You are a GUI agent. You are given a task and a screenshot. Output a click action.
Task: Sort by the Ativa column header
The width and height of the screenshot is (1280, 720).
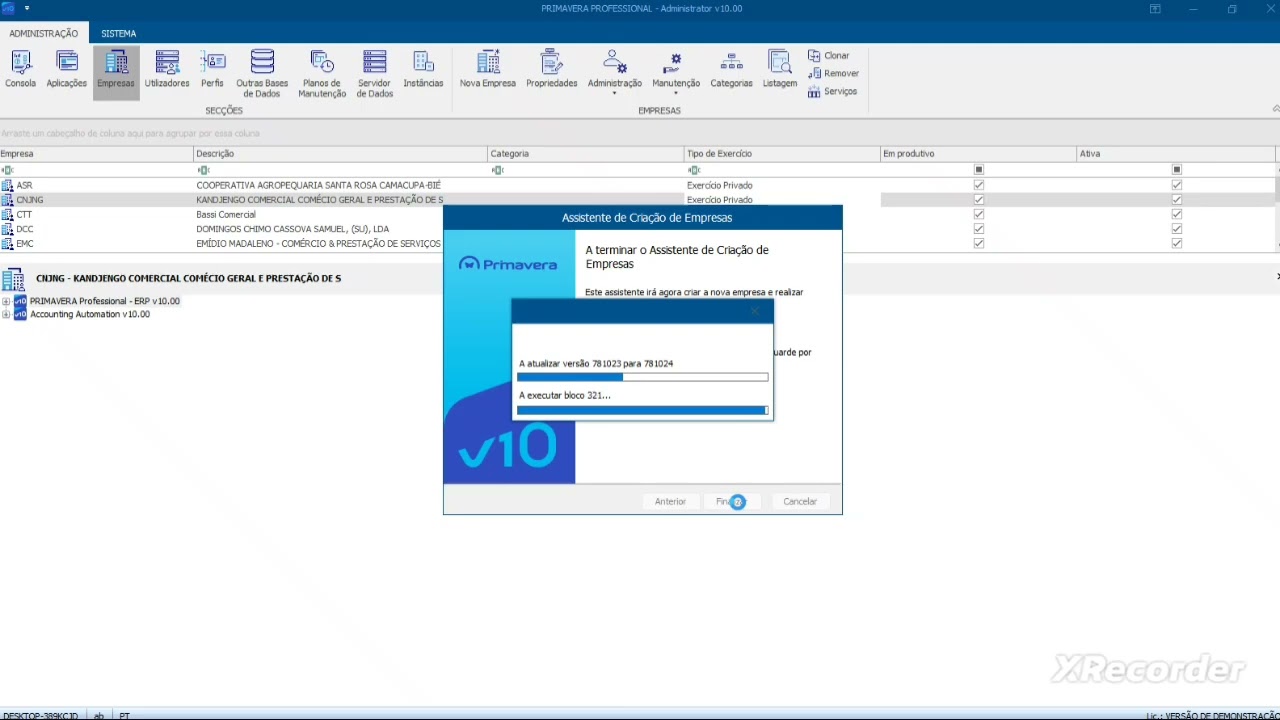1176,154
